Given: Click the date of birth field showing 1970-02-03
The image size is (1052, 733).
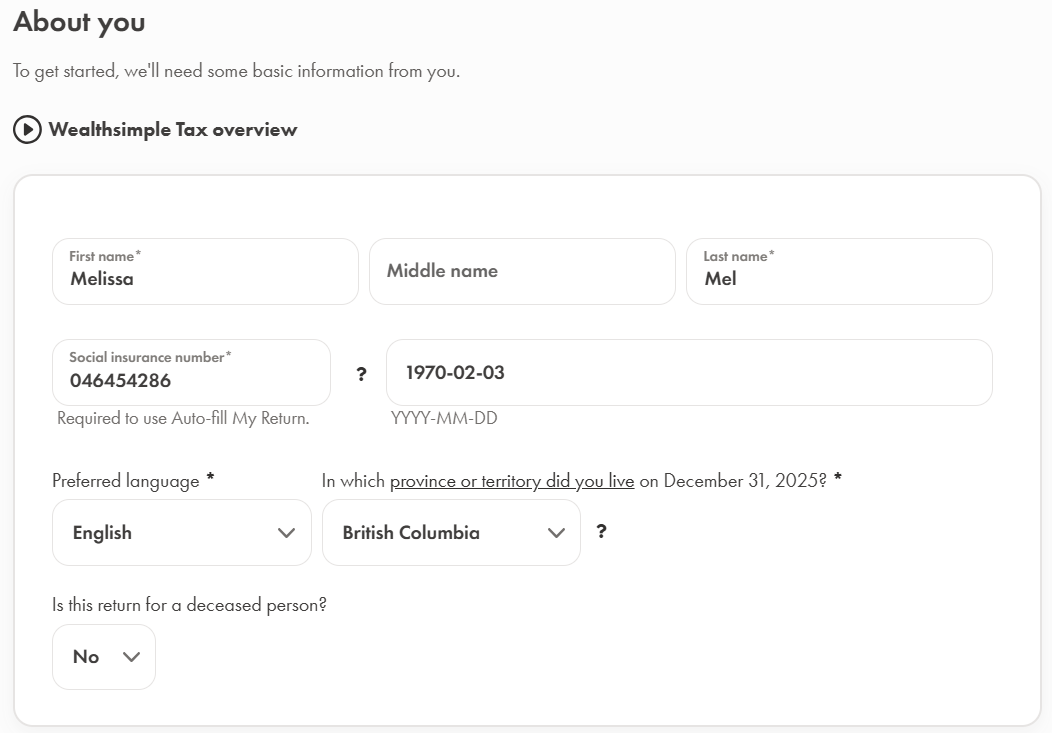Looking at the screenshot, I should coord(689,373).
